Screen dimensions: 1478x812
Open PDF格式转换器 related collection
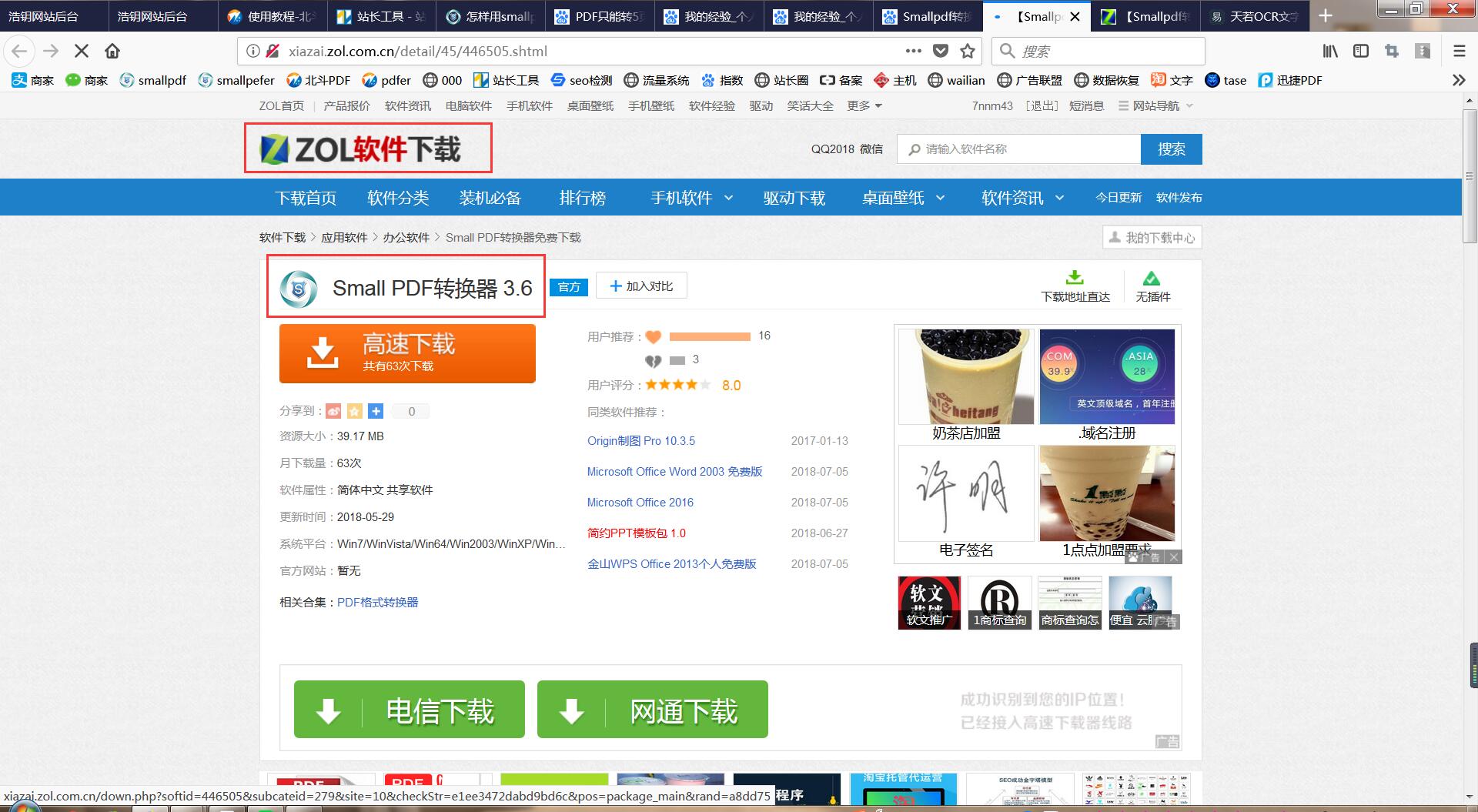[377, 602]
